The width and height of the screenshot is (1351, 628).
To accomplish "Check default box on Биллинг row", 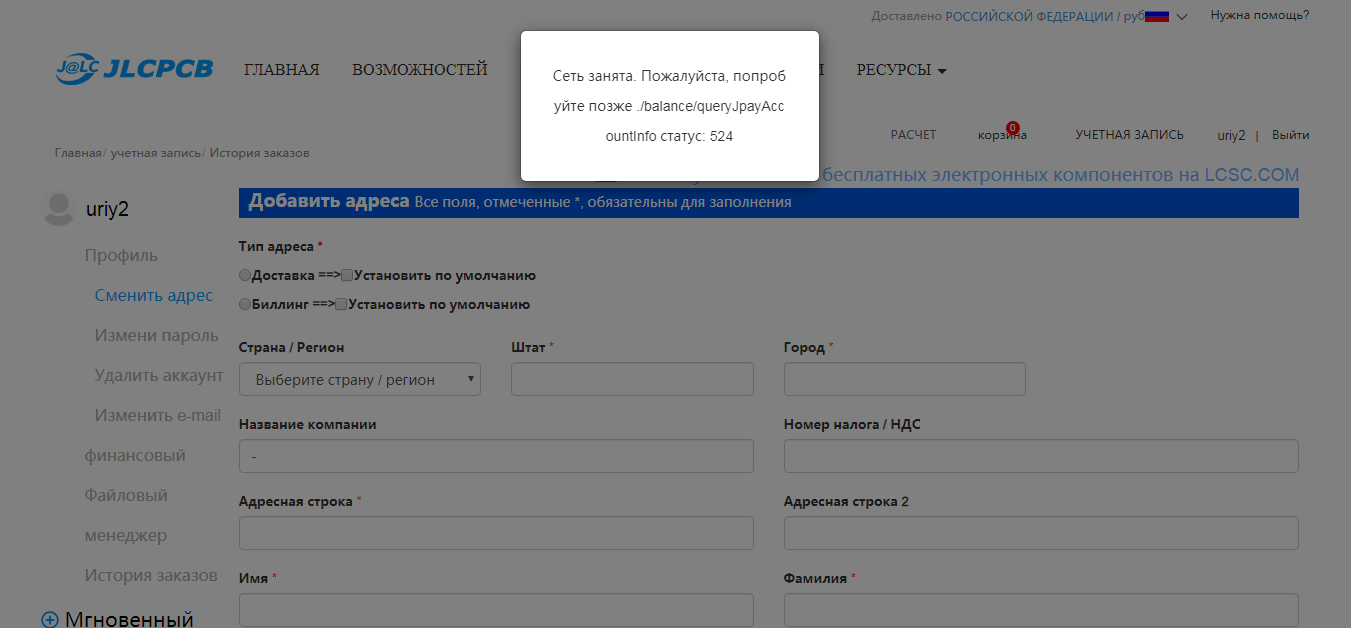I will point(341,304).
